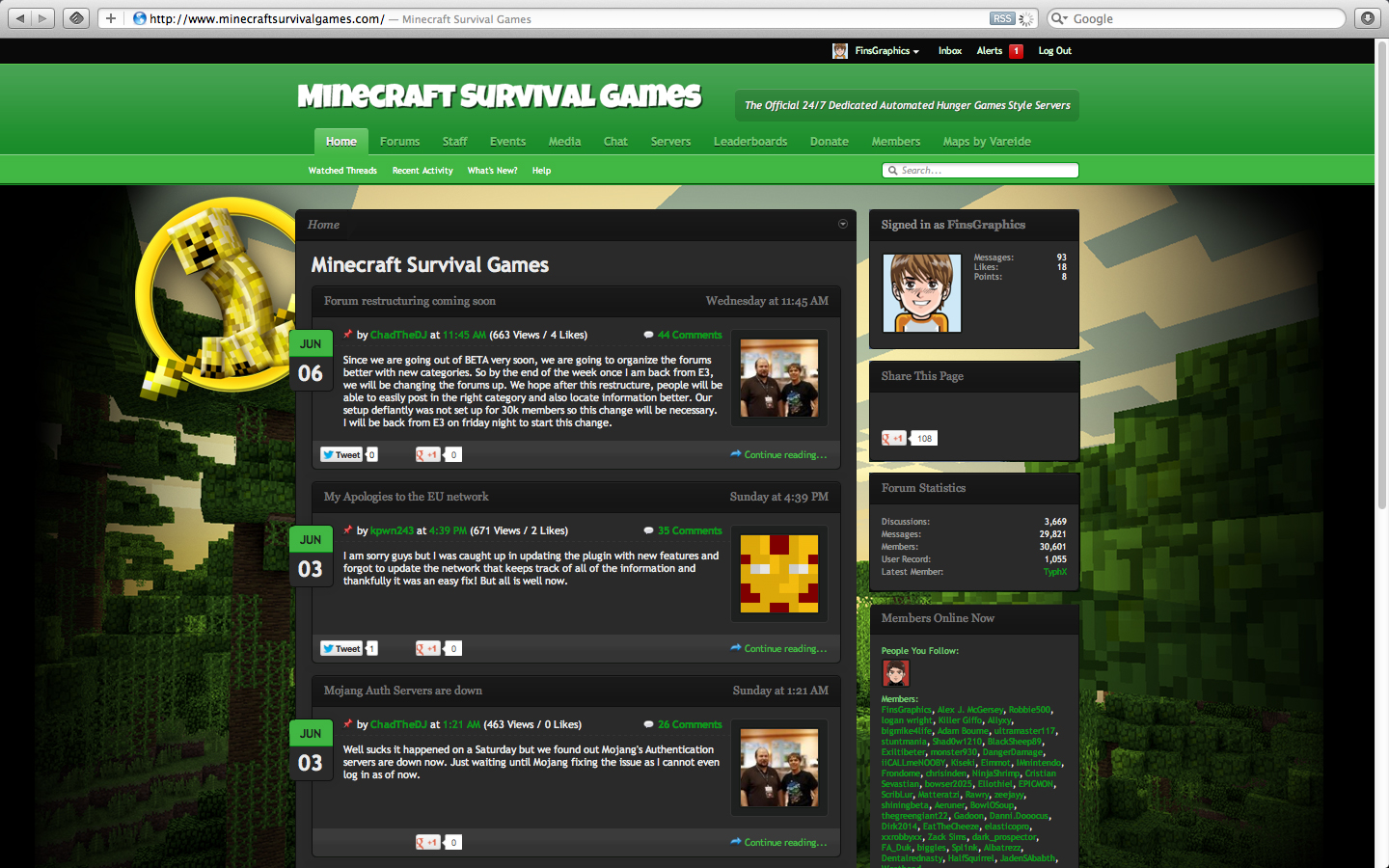Viewport: 1389px width, 868px height.
Task: Open the 44 Comments link
Action: [690, 335]
